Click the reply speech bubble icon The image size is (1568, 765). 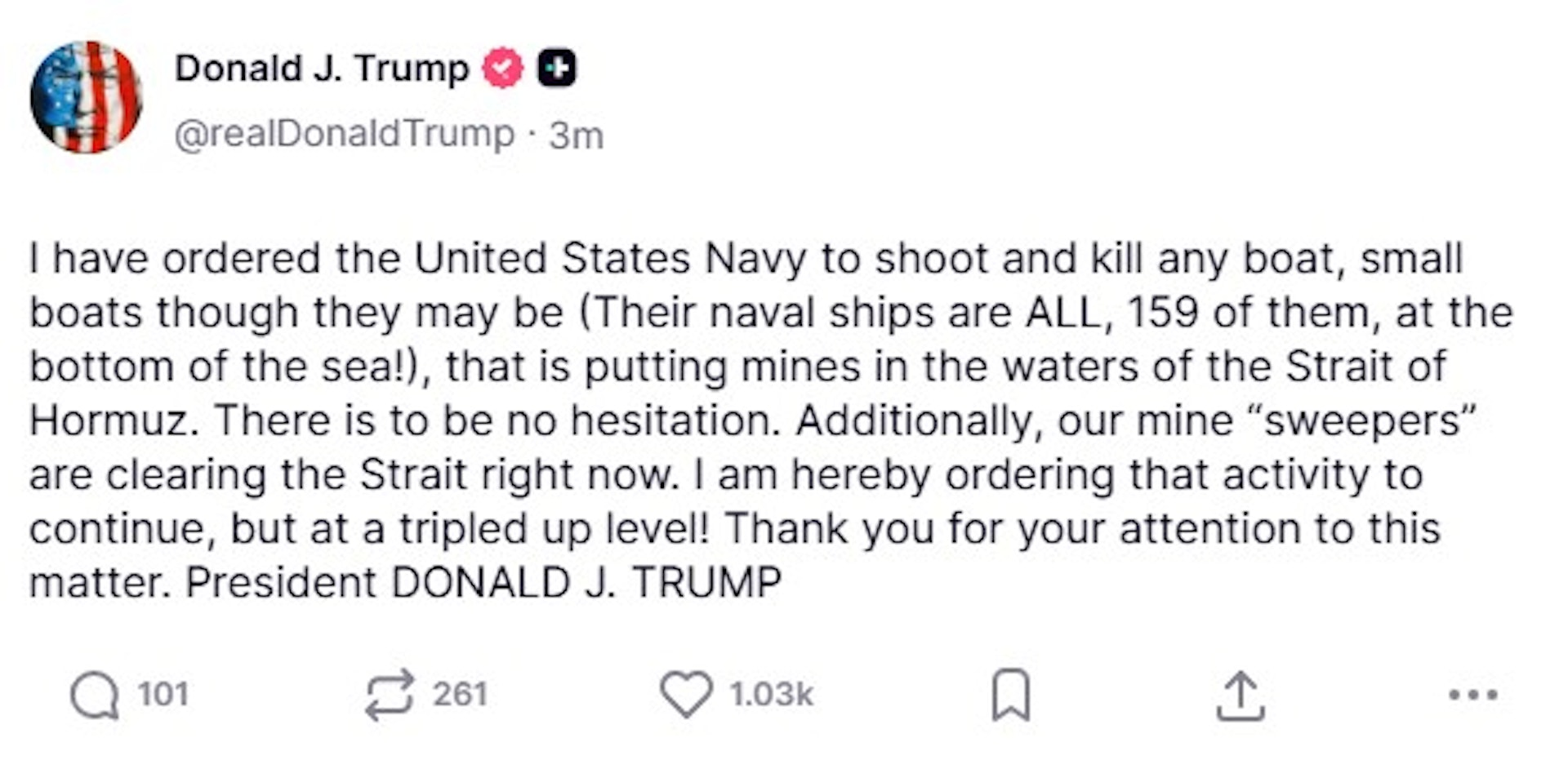coord(95,696)
